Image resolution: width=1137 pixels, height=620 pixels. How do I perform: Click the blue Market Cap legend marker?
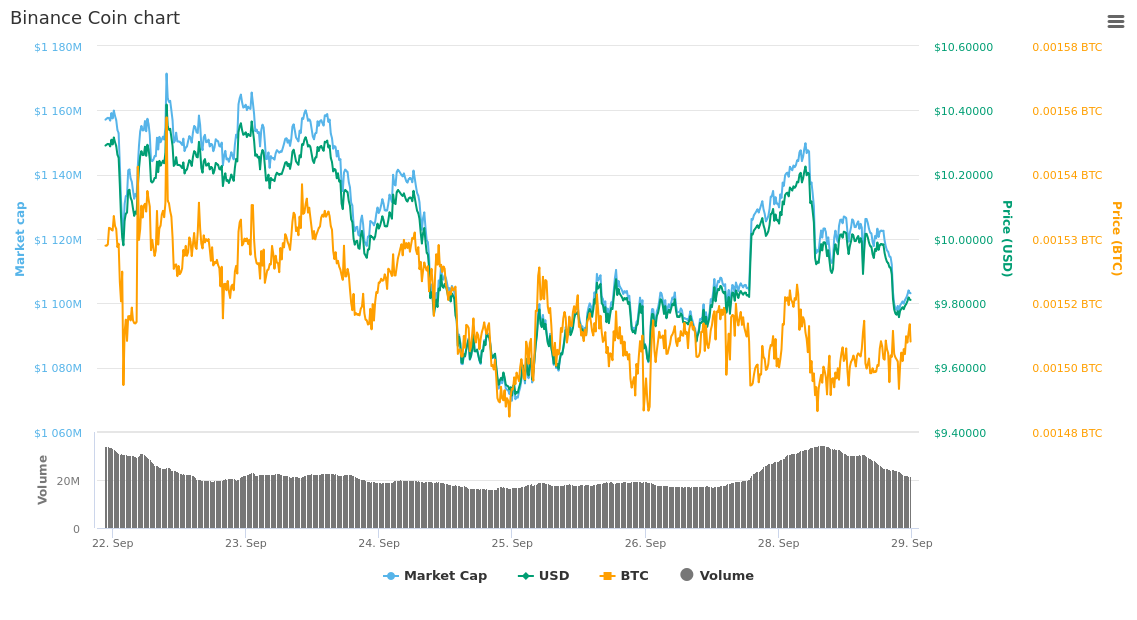point(392,576)
